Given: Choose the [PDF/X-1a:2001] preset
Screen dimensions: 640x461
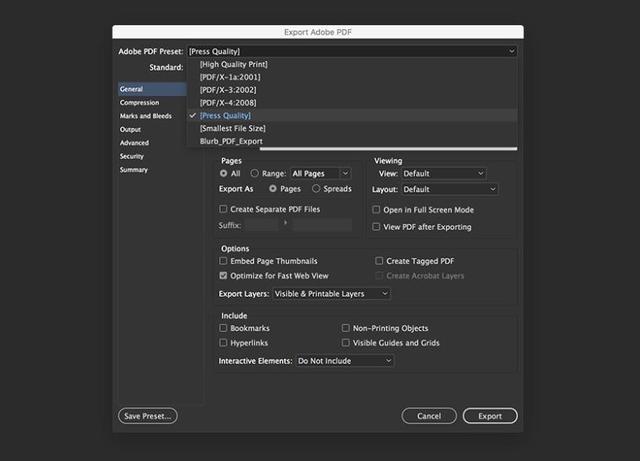Looking at the screenshot, I should [x=352, y=77].
